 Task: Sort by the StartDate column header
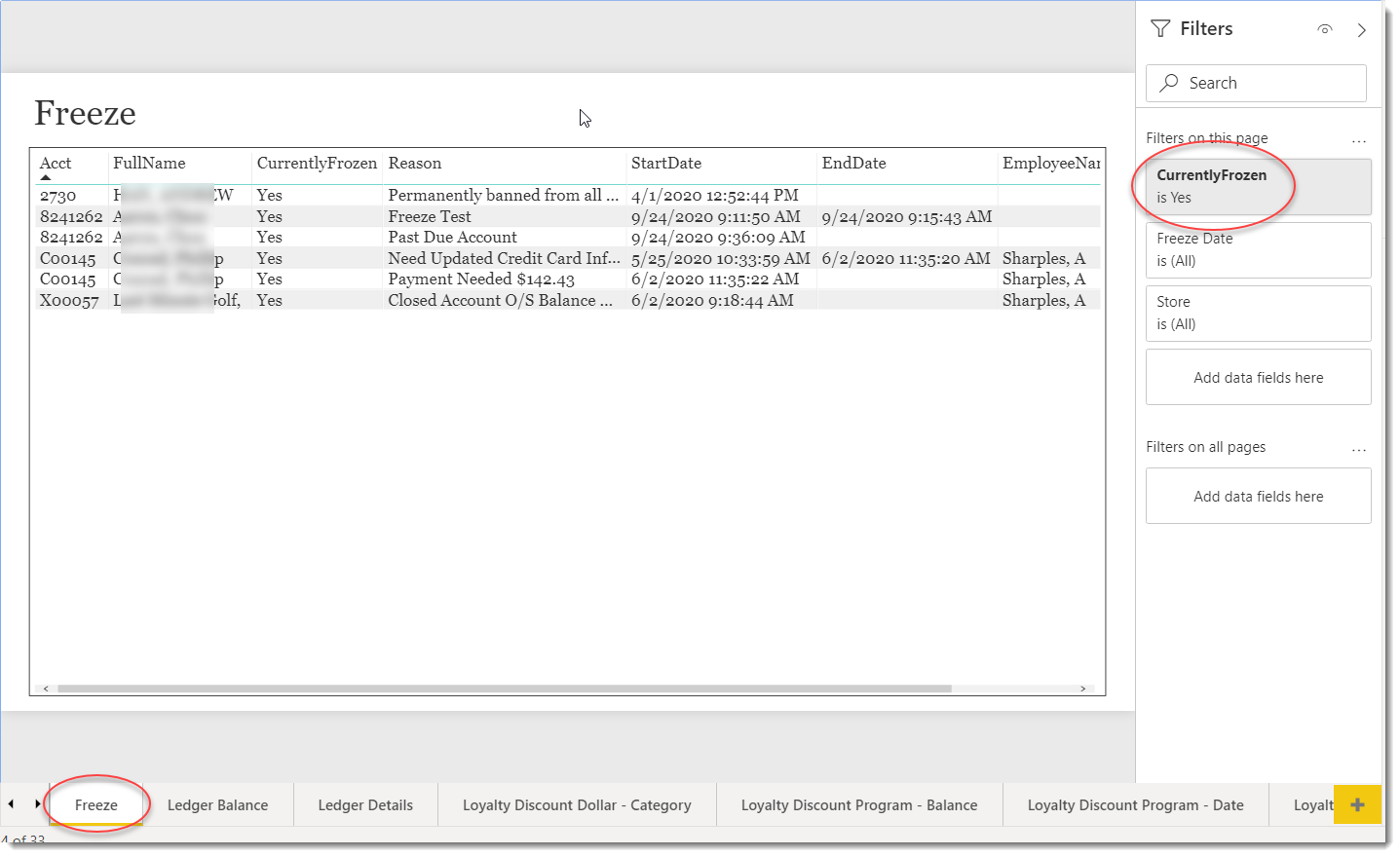tap(666, 164)
